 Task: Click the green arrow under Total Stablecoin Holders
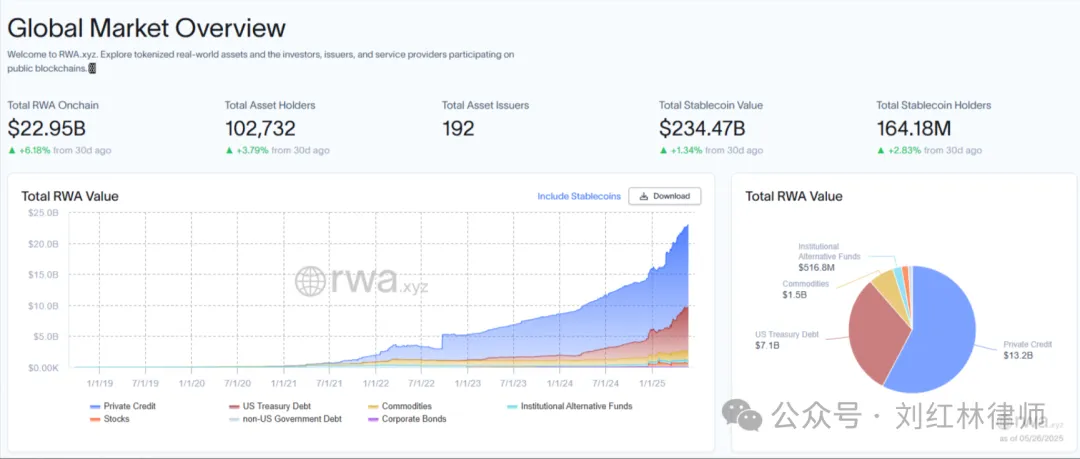[880, 151]
